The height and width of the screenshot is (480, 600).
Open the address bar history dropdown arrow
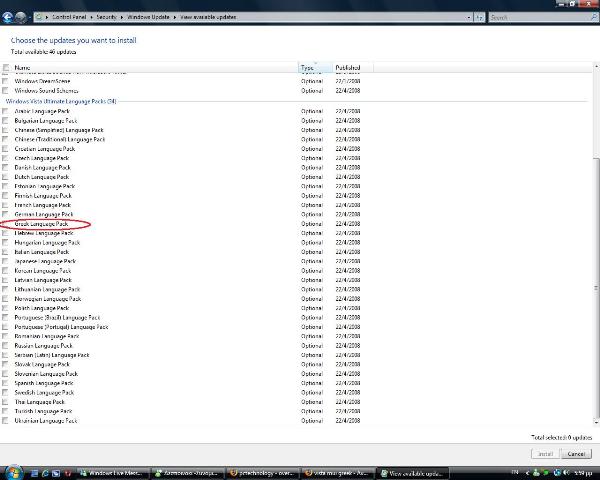point(469,17)
